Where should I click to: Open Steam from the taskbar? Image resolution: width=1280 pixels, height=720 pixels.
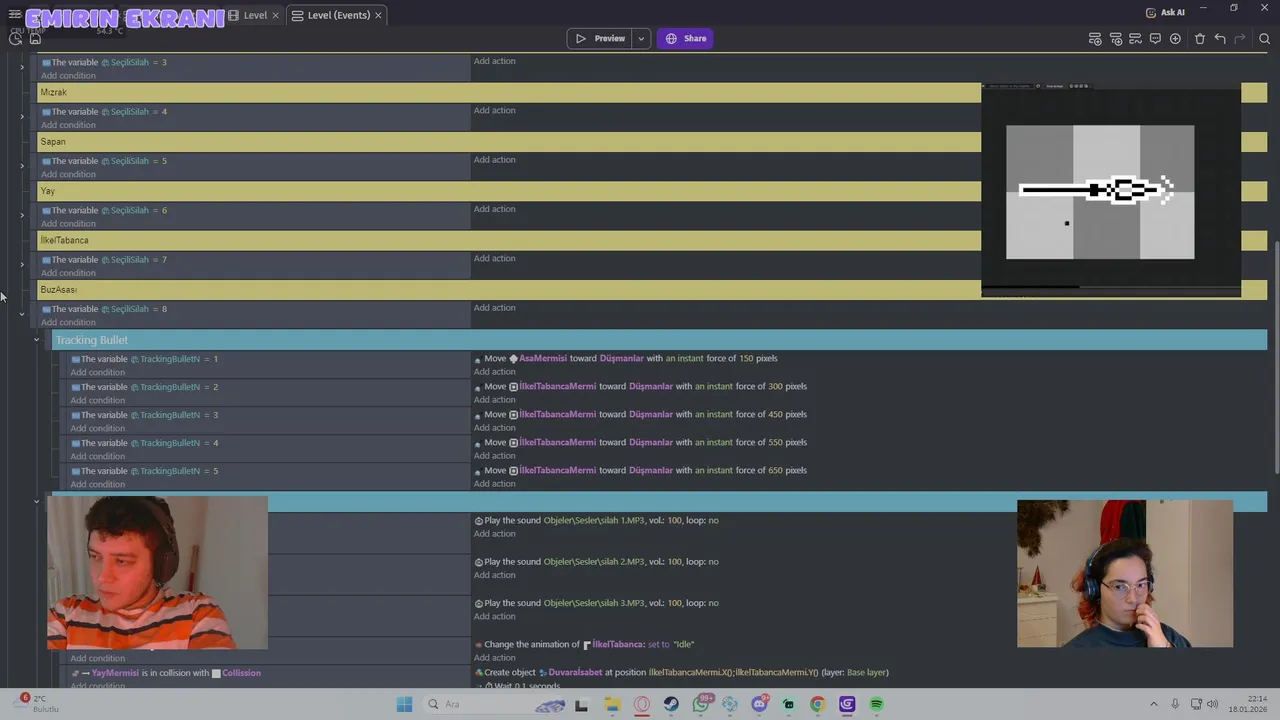point(671,704)
